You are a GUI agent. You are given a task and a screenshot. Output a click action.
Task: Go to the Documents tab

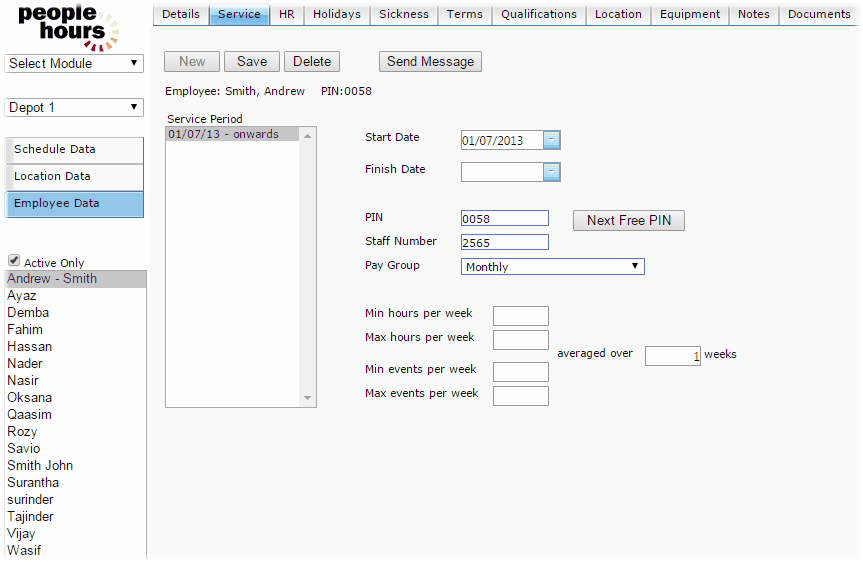pyautogui.click(x=819, y=14)
